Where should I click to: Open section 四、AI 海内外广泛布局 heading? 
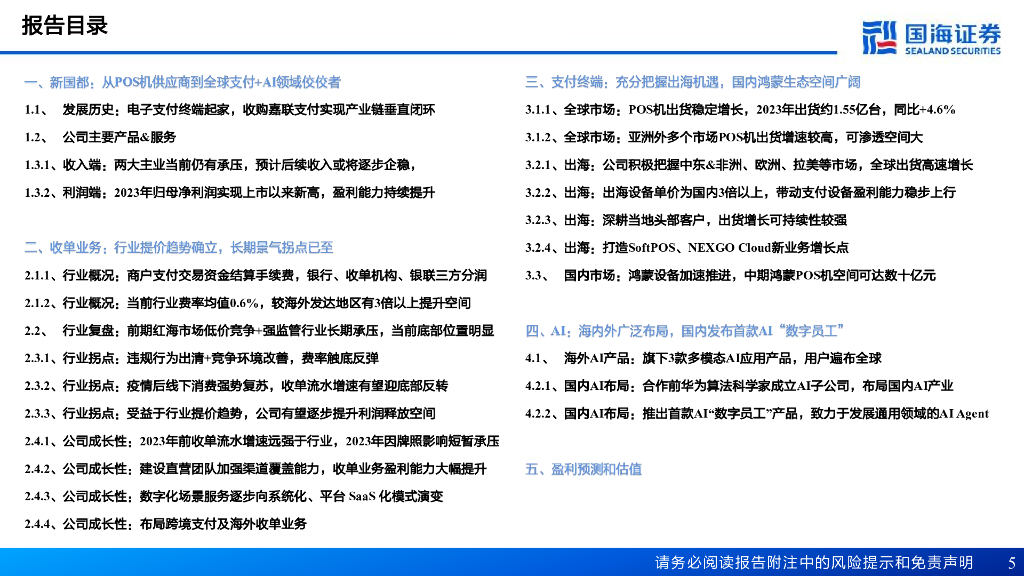pos(684,331)
